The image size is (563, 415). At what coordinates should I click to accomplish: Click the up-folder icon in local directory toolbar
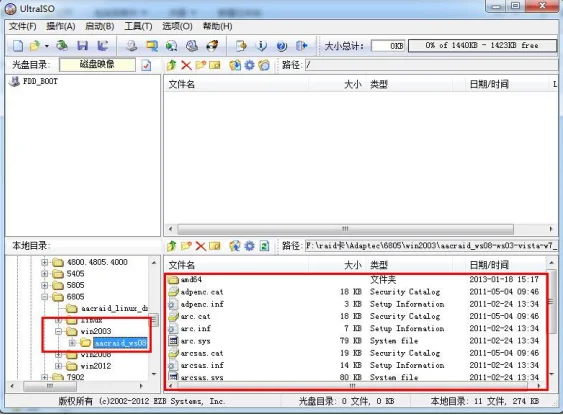tap(172, 246)
